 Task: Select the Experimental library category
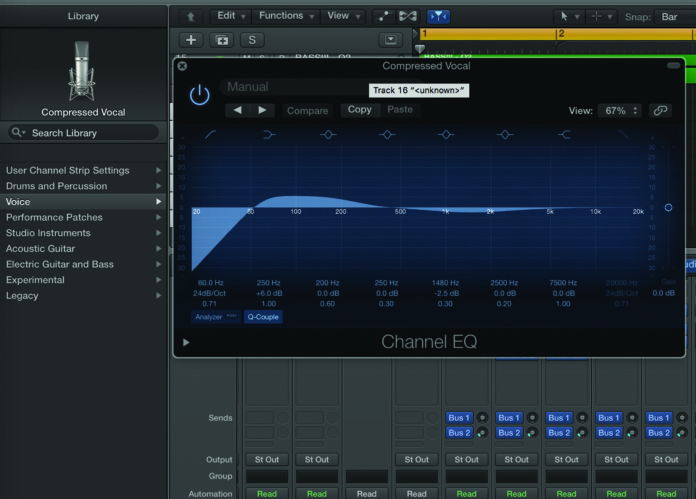pos(83,280)
